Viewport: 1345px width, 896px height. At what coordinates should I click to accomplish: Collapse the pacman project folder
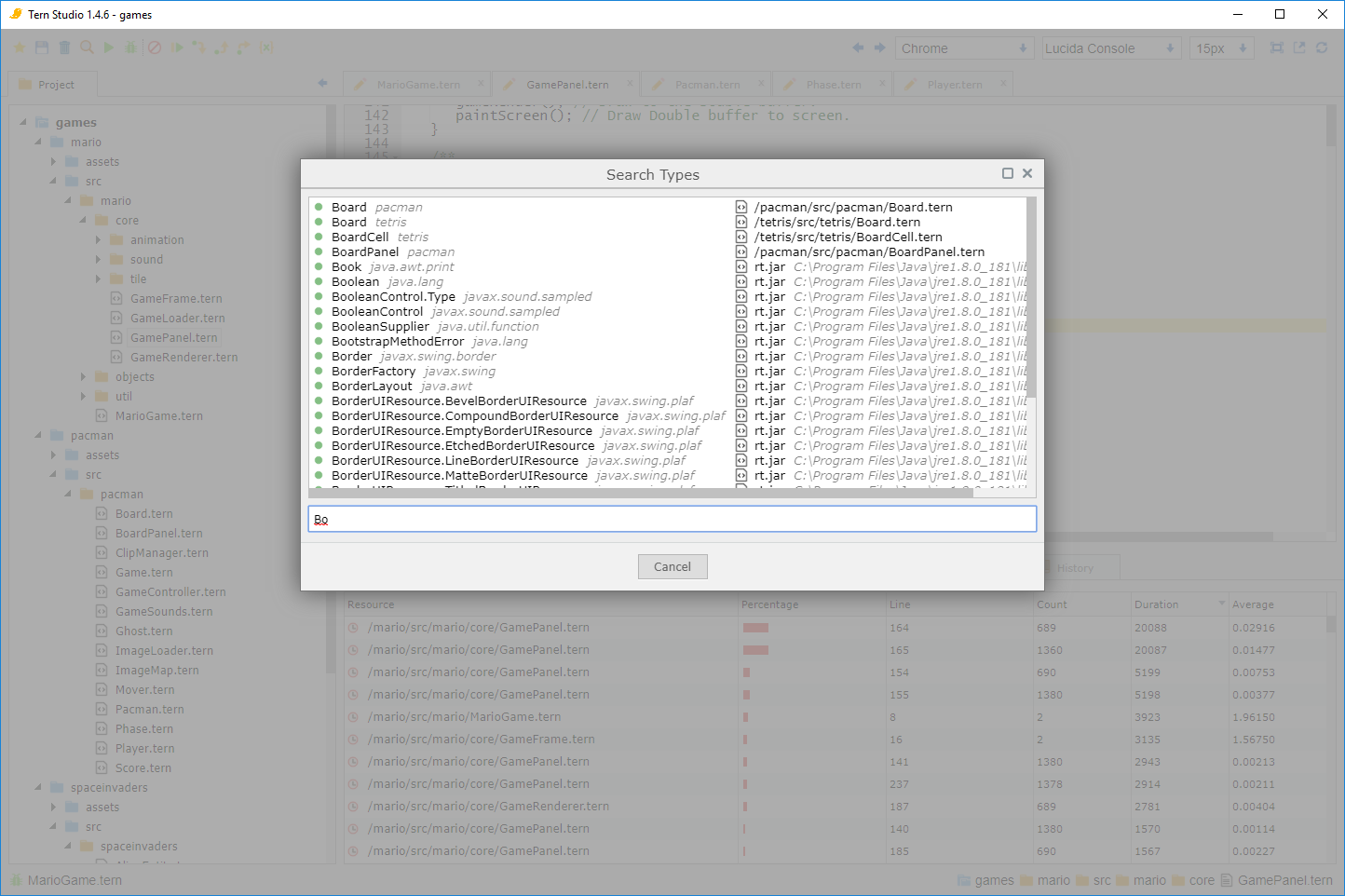point(39,435)
